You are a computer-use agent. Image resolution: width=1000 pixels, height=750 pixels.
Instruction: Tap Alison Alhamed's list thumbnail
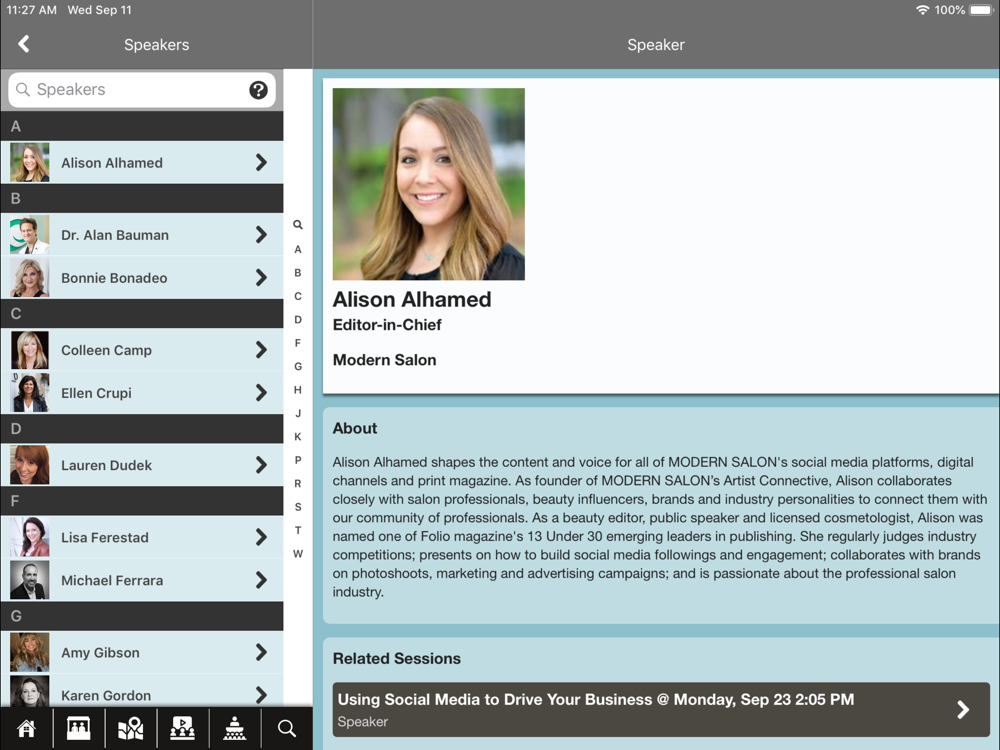29,162
